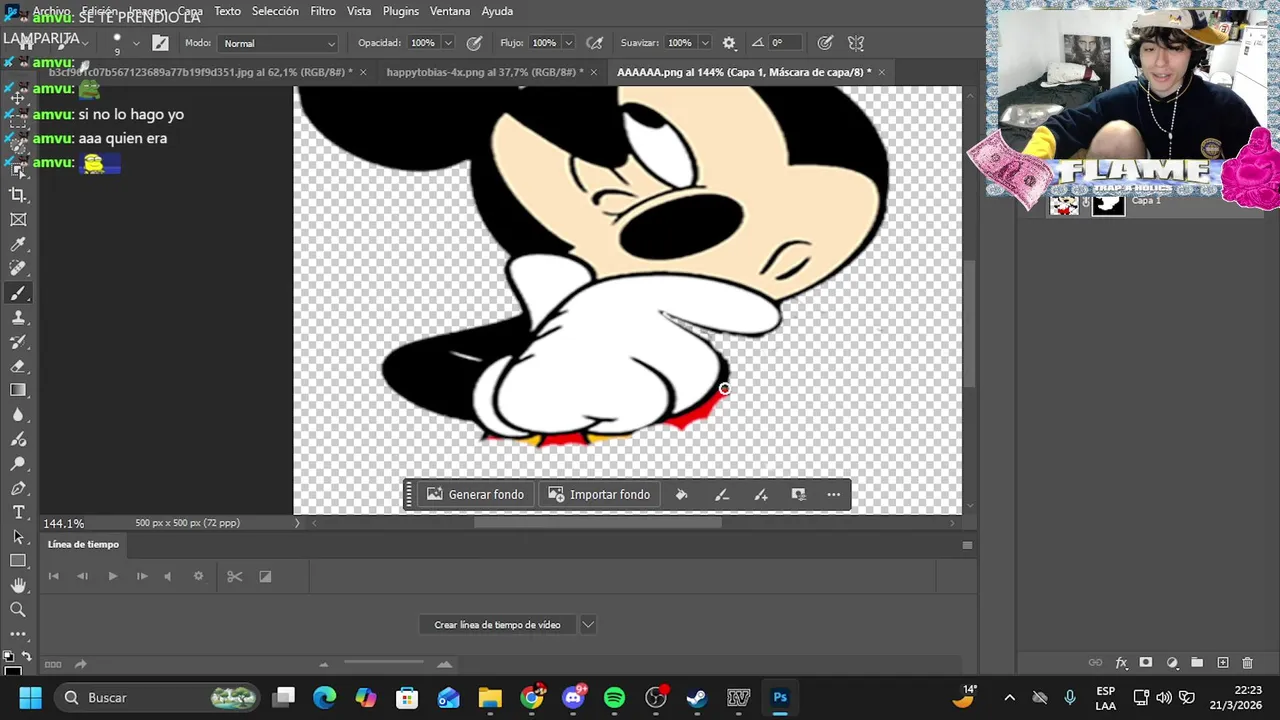1280x720 pixels.
Task: Select the Rectangle shape tool
Action: pyautogui.click(x=18, y=561)
